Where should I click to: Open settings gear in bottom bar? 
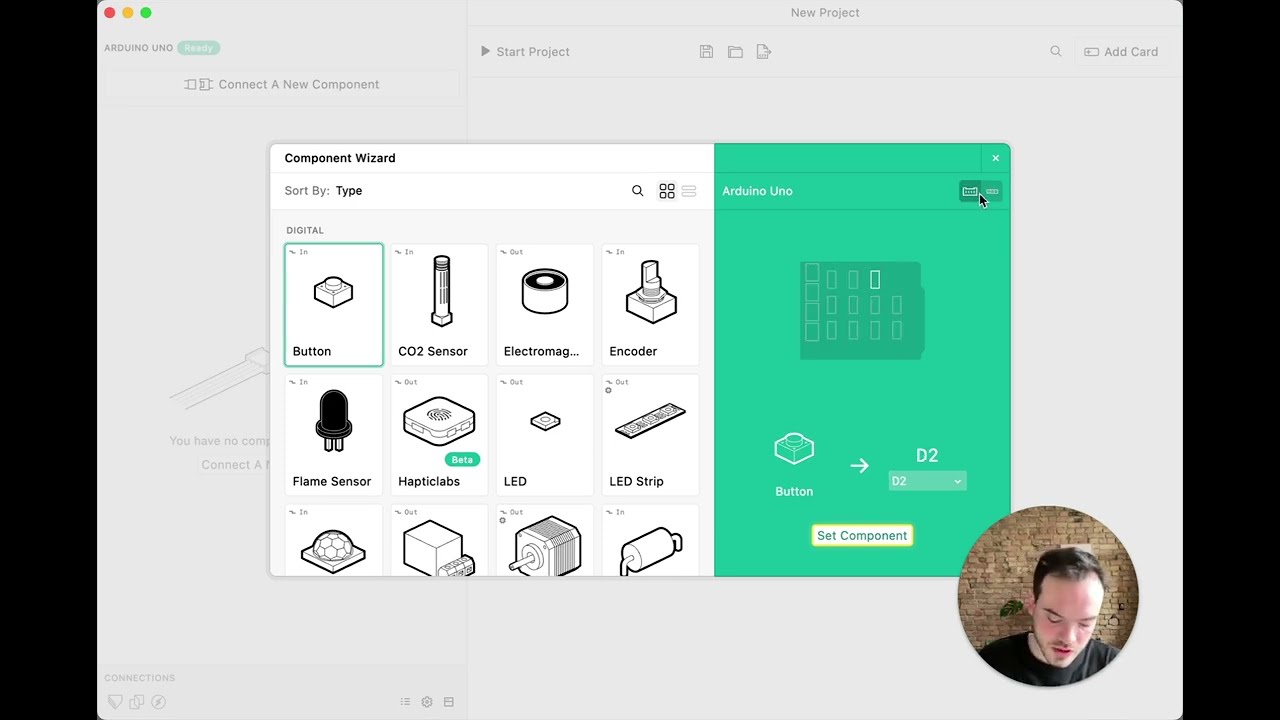coord(427,702)
